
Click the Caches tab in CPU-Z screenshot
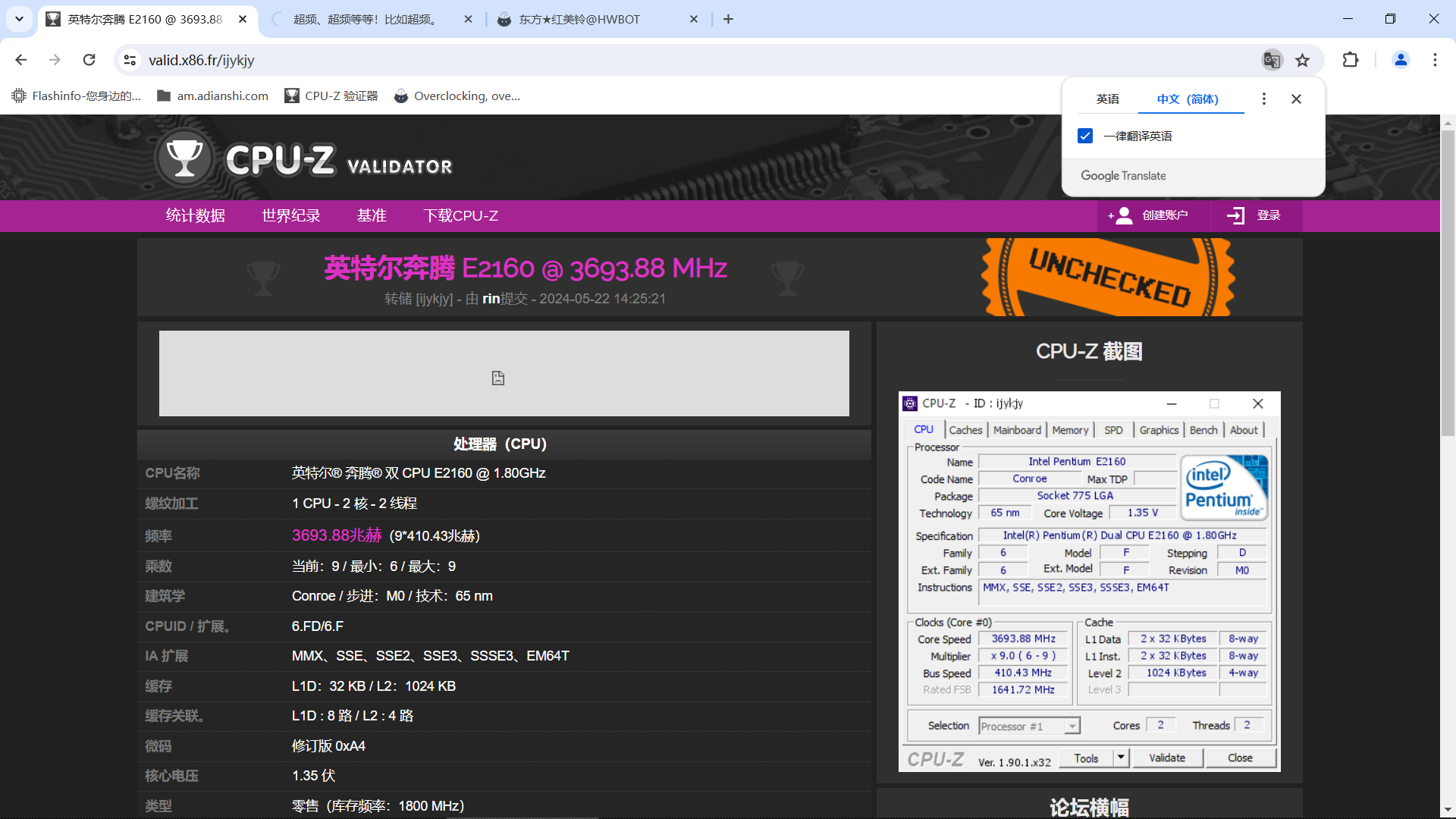click(x=965, y=430)
